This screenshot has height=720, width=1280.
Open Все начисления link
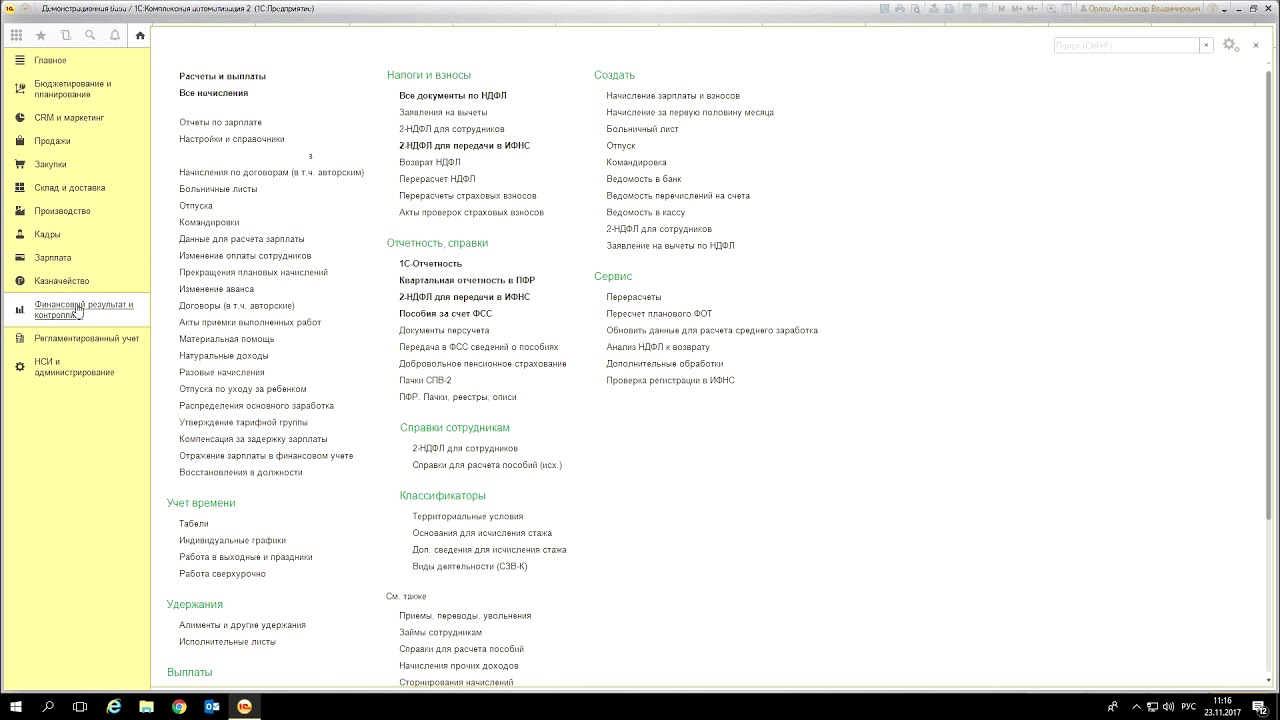click(213, 93)
